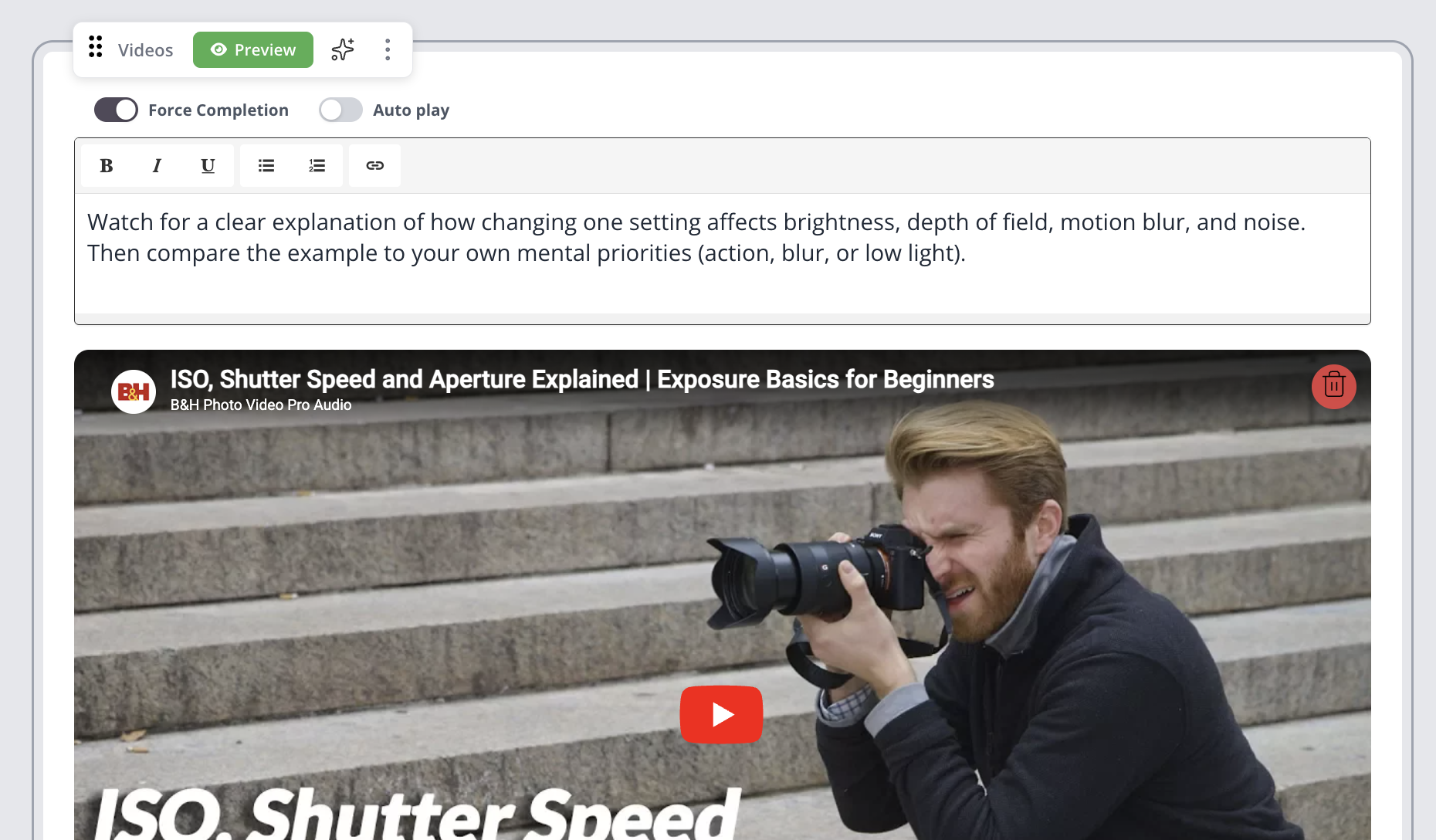Open the ISO, Shutter Speed video title link
The height and width of the screenshot is (840, 1436).
[582, 379]
